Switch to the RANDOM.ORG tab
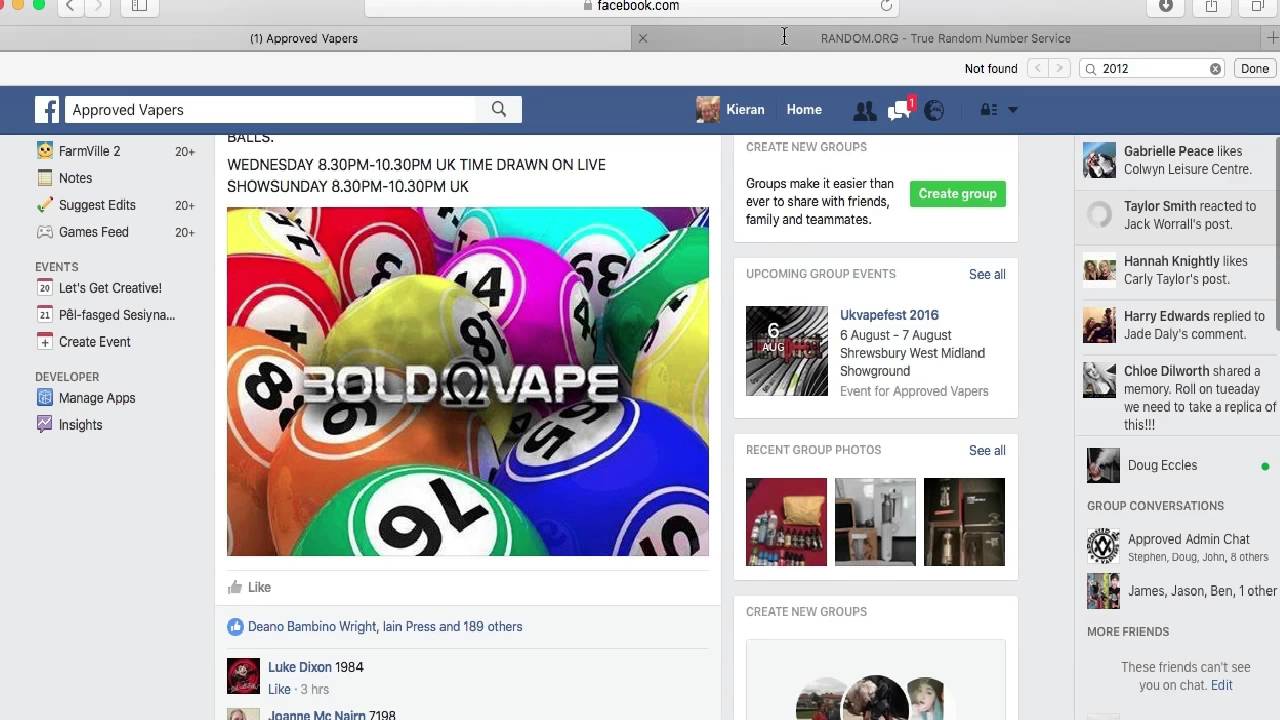The height and width of the screenshot is (720, 1280). pos(945,38)
